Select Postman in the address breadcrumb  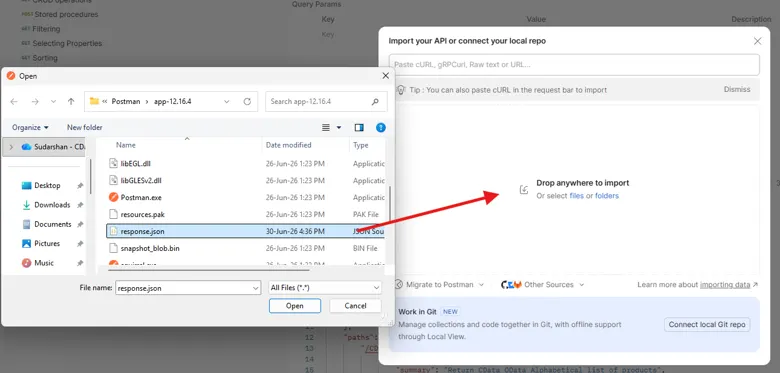point(125,101)
